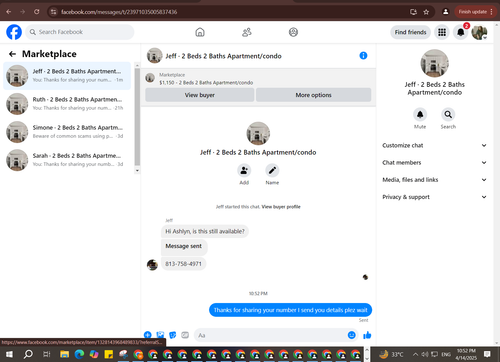Image resolution: width=500 pixels, height=362 pixels.
Task: Bookmark this page with the star icon
Action: tap(426, 12)
